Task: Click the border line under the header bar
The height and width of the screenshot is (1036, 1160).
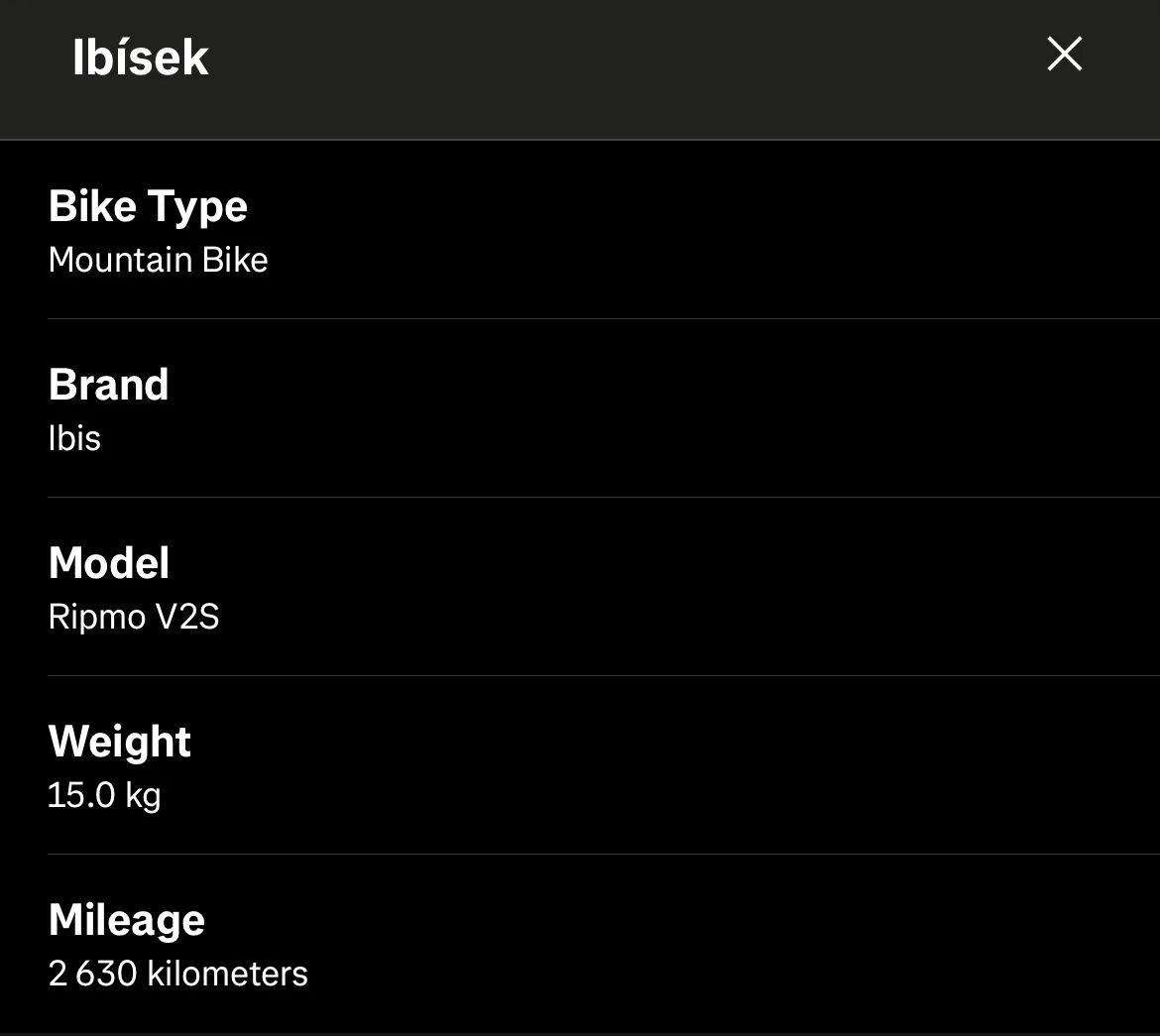Action: [580, 140]
